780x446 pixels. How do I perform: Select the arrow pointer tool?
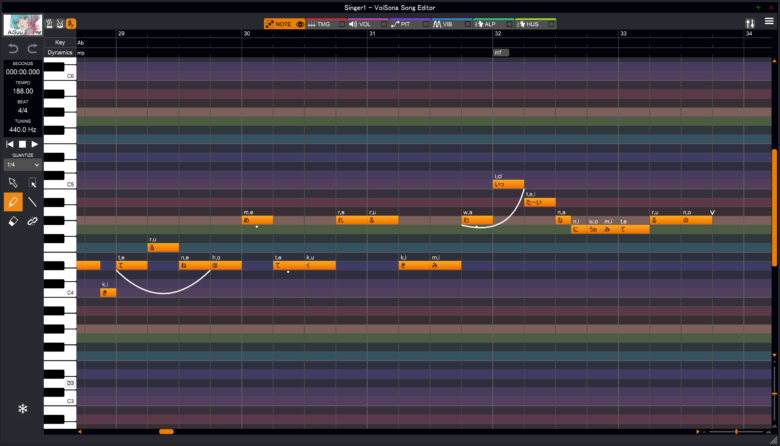pos(12,183)
